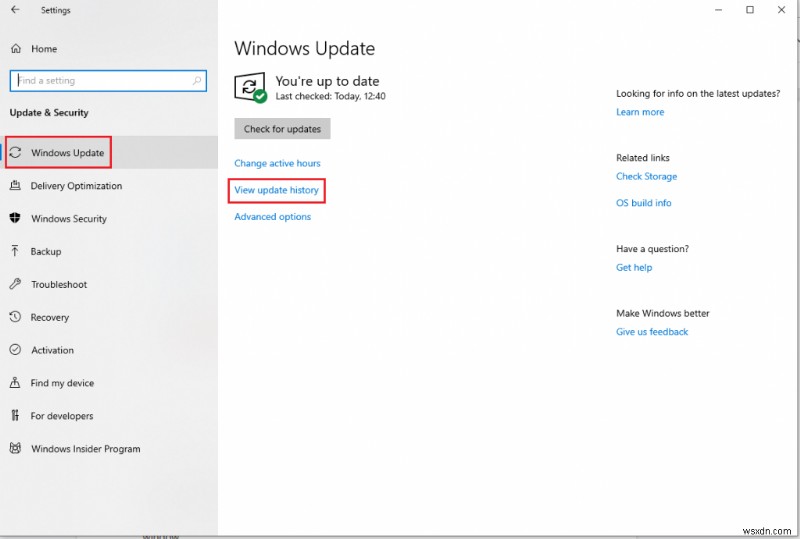The image size is (800, 539).
Task: Click the Get help link
Action: coord(634,267)
